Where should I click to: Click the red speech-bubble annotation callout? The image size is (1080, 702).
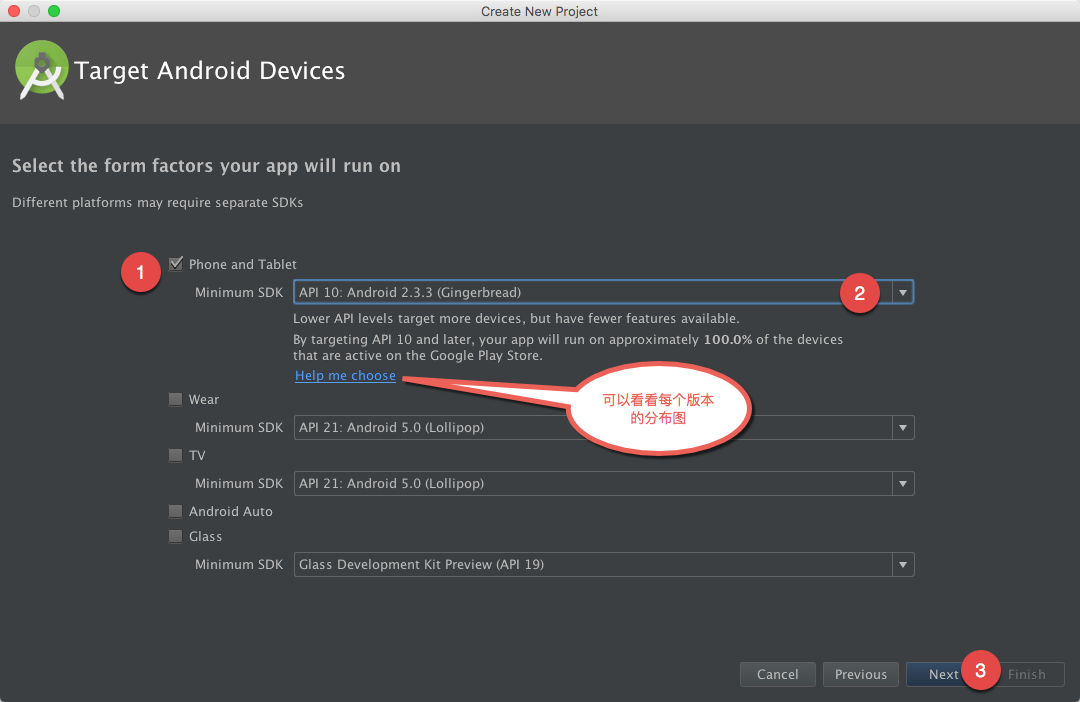(x=659, y=407)
